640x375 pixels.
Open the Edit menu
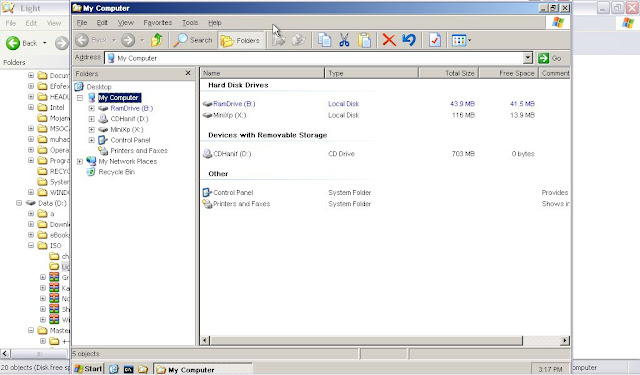click(x=102, y=23)
